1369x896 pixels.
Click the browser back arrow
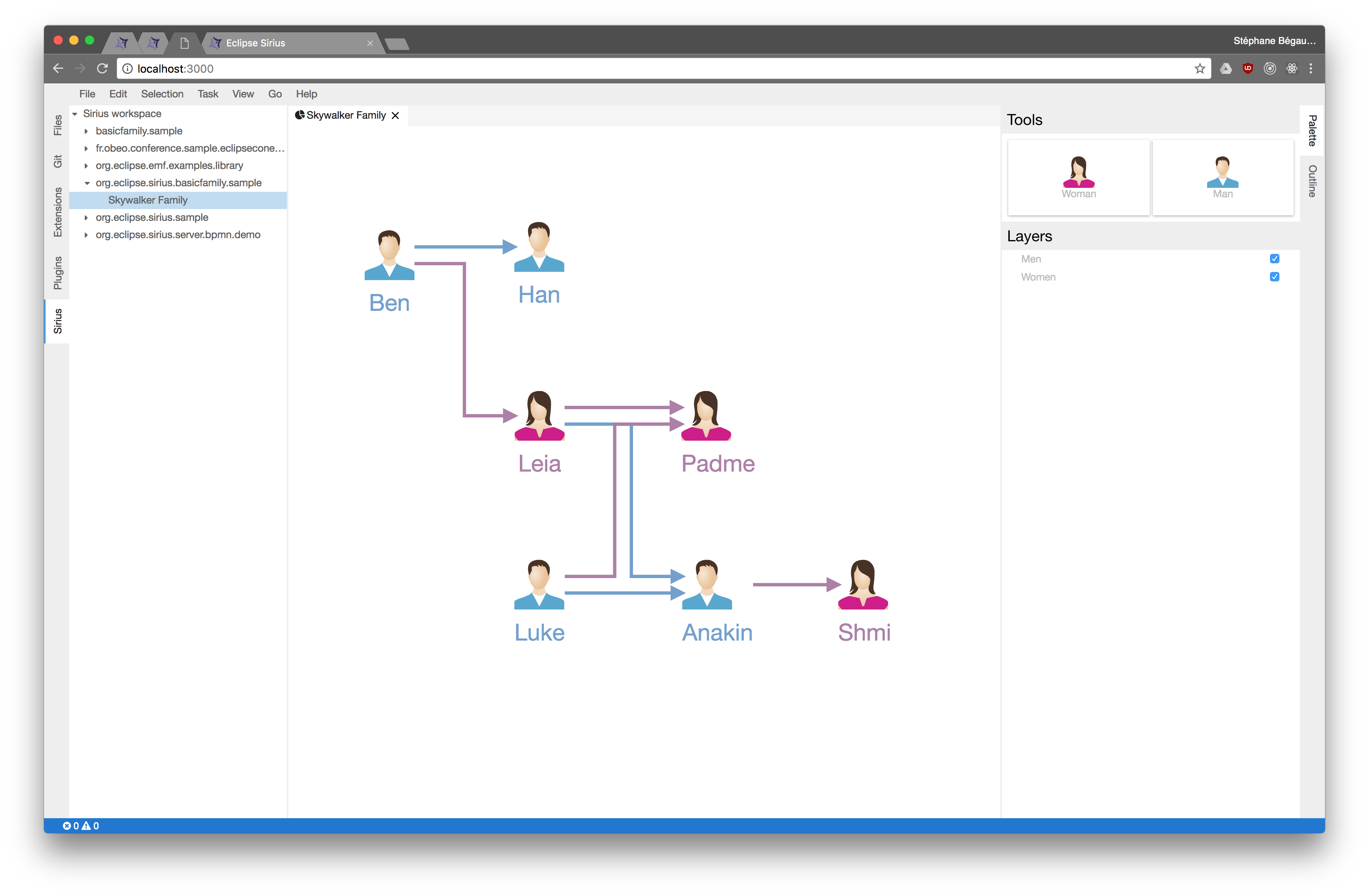coord(58,68)
